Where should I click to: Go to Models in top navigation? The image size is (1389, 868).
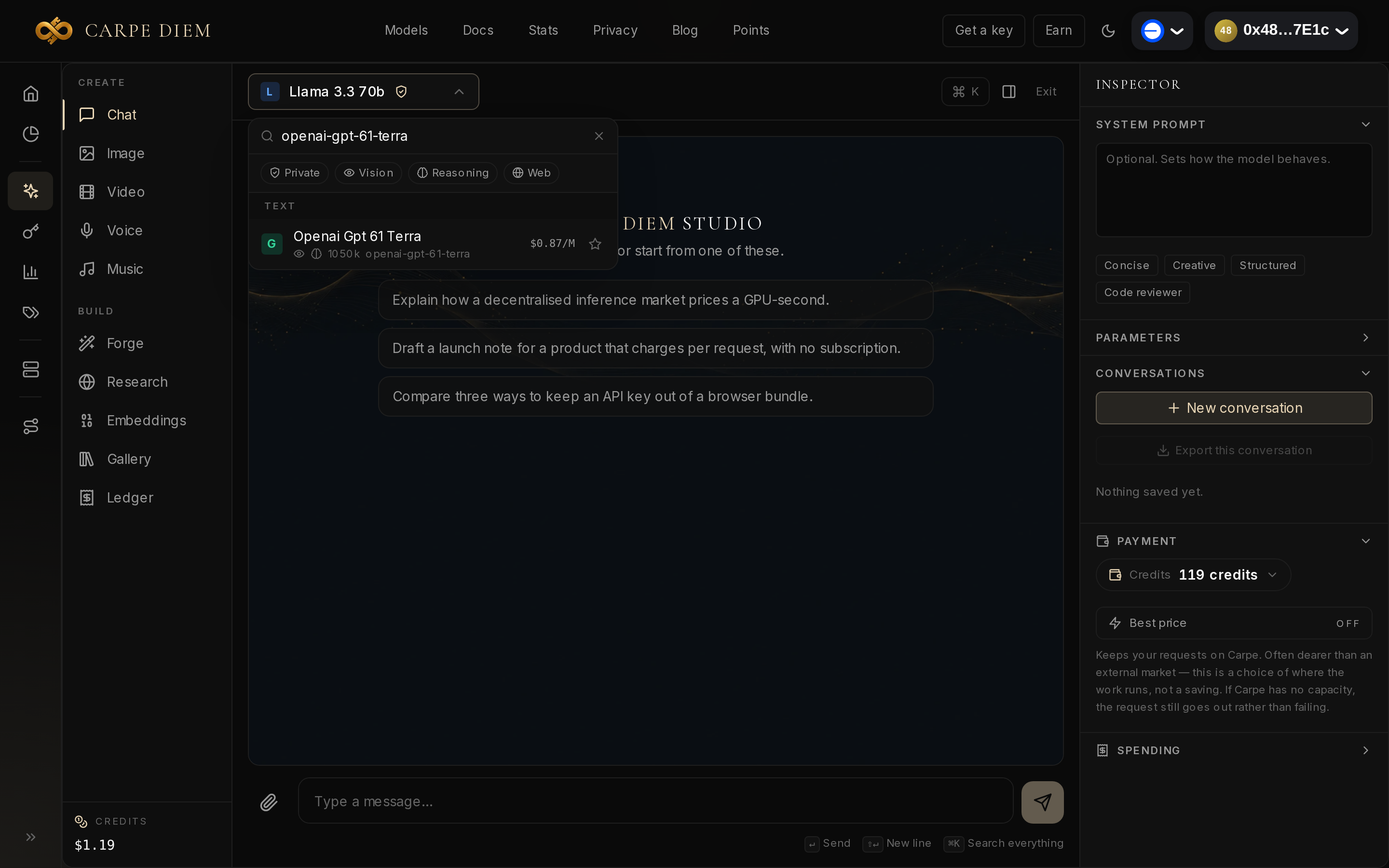(406, 30)
